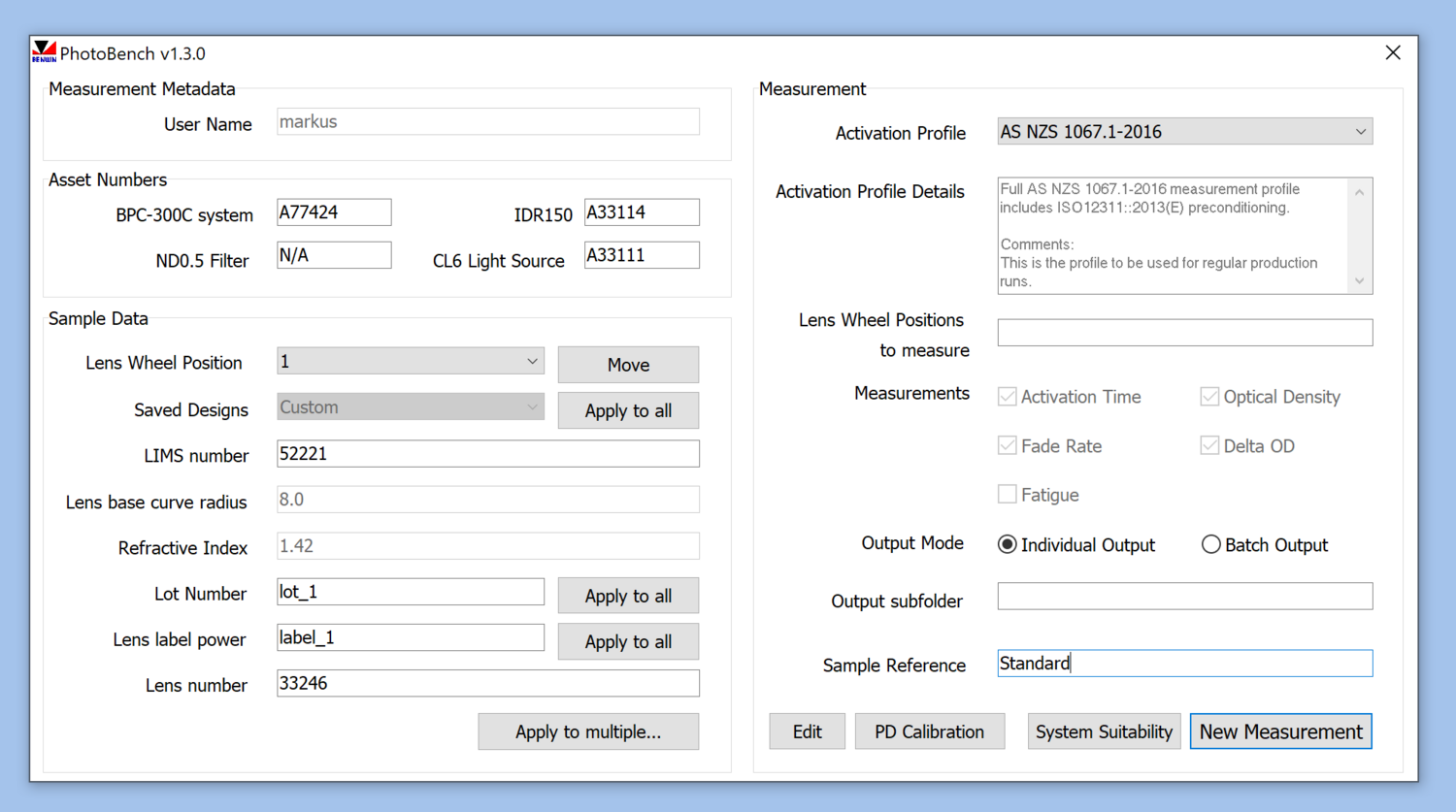Image resolution: width=1456 pixels, height=812 pixels.
Task: Click the Lens Wheel Positions to measure field
Action: click(x=1184, y=333)
